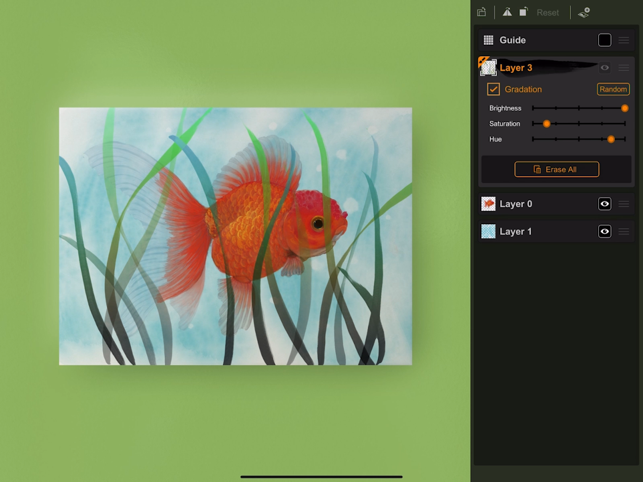Click the iPad home indicator bar
Image resolution: width=643 pixels, height=482 pixels.
tap(322, 477)
